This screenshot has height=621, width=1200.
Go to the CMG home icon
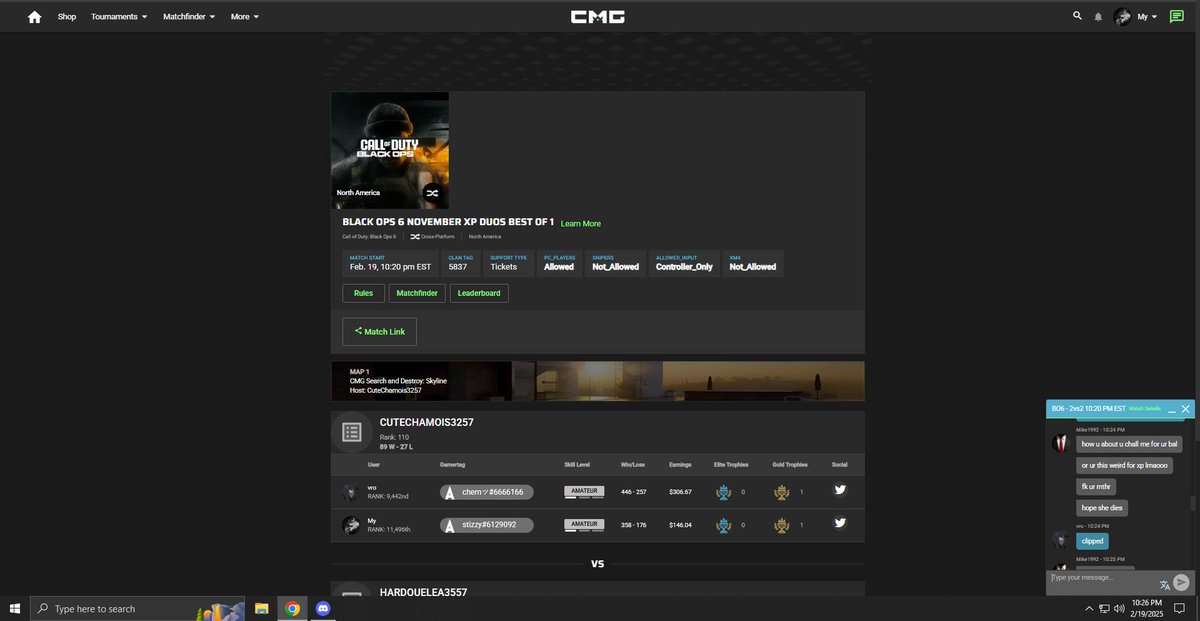tap(34, 17)
